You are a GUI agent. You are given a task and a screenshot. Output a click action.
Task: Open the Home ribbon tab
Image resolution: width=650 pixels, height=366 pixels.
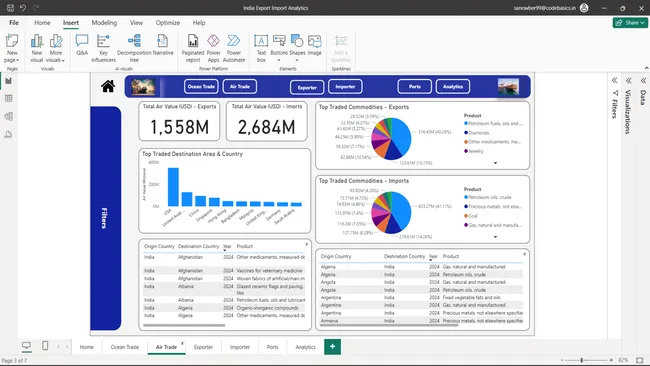point(42,23)
